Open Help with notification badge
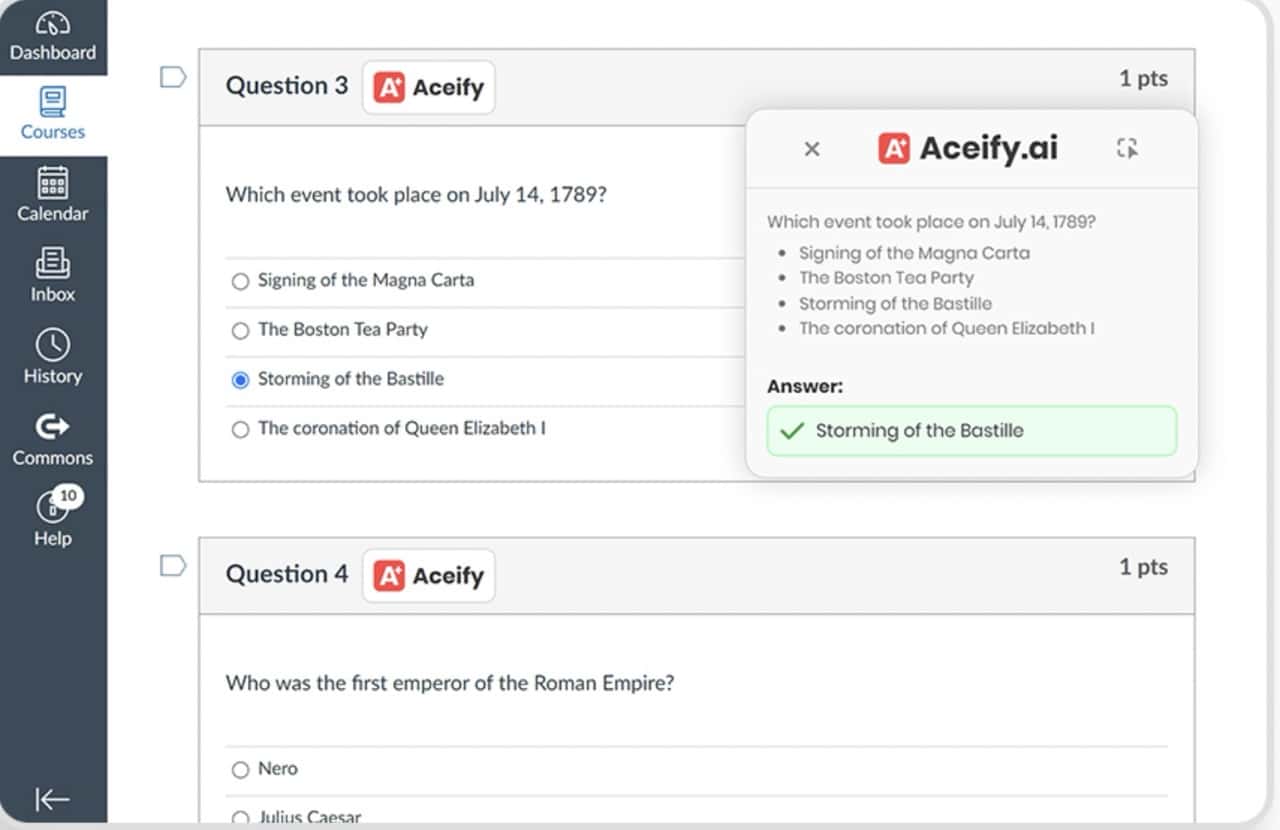The height and width of the screenshot is (830, 1280). [52, 517]
